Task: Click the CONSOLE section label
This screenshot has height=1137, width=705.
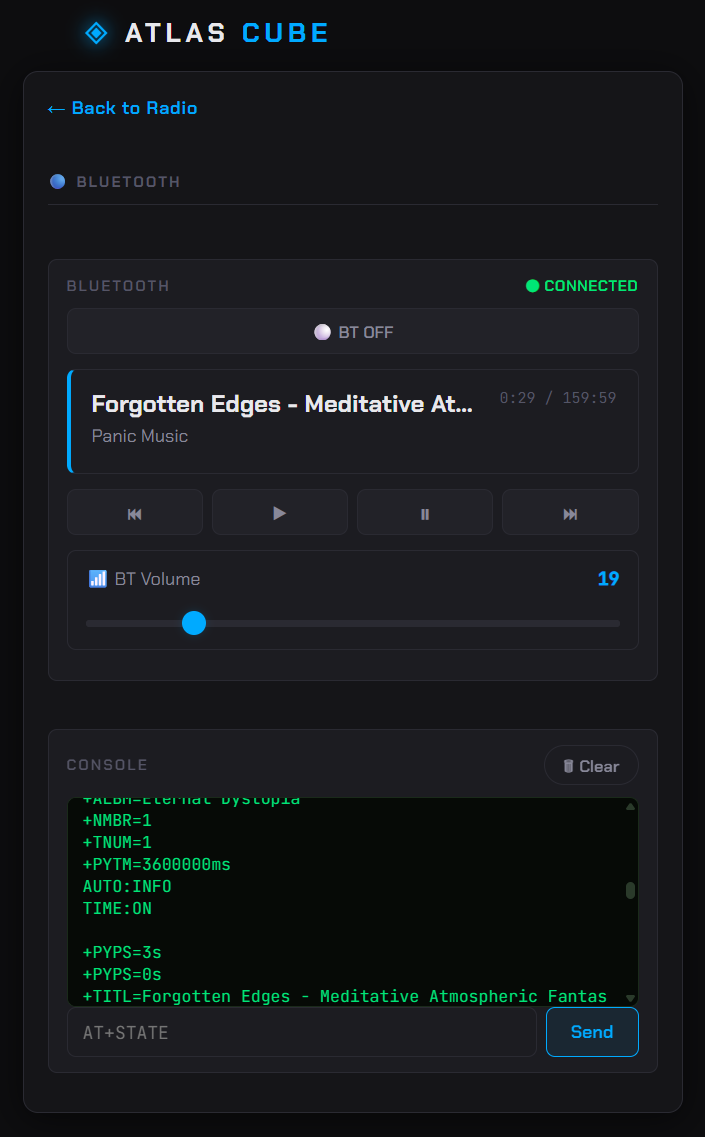Action: [x=107, y=765]
